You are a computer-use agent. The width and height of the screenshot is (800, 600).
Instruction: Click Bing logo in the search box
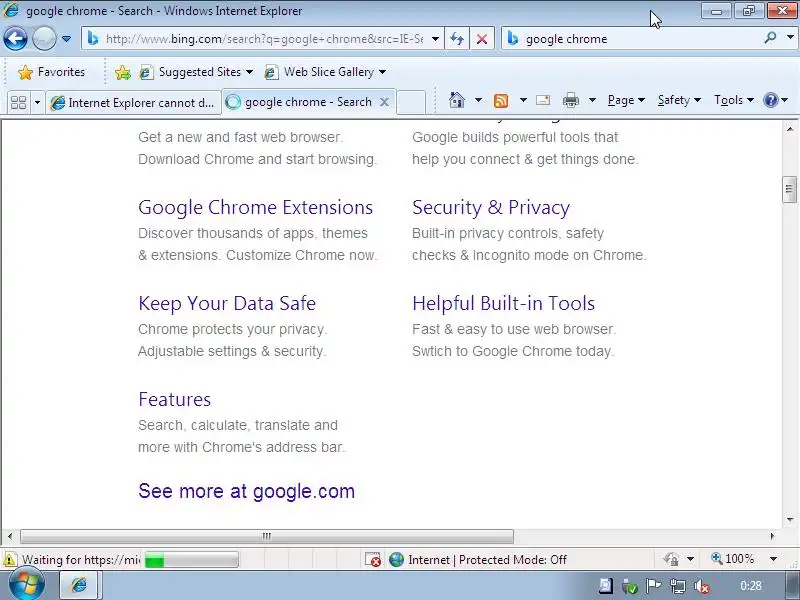[x=513, y=38]
